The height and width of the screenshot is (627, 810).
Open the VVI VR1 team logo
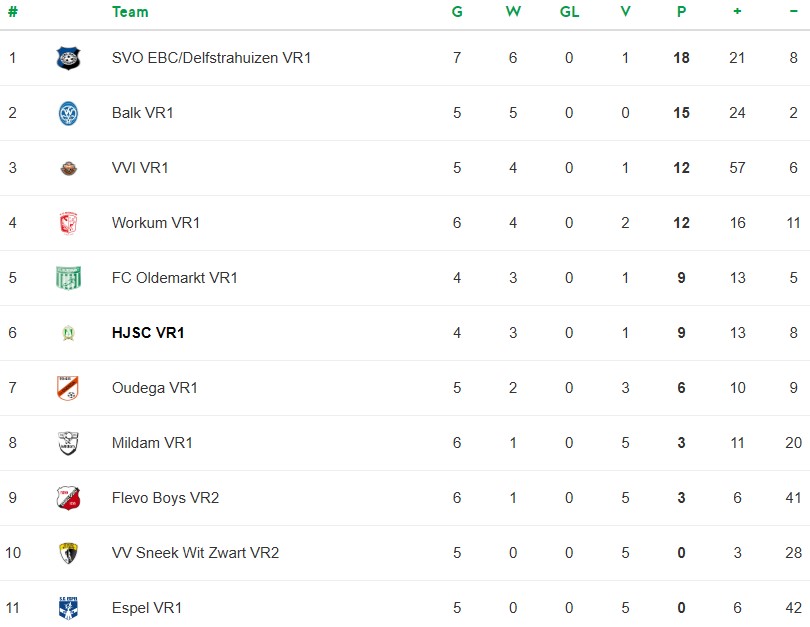(x=68, y=168)
